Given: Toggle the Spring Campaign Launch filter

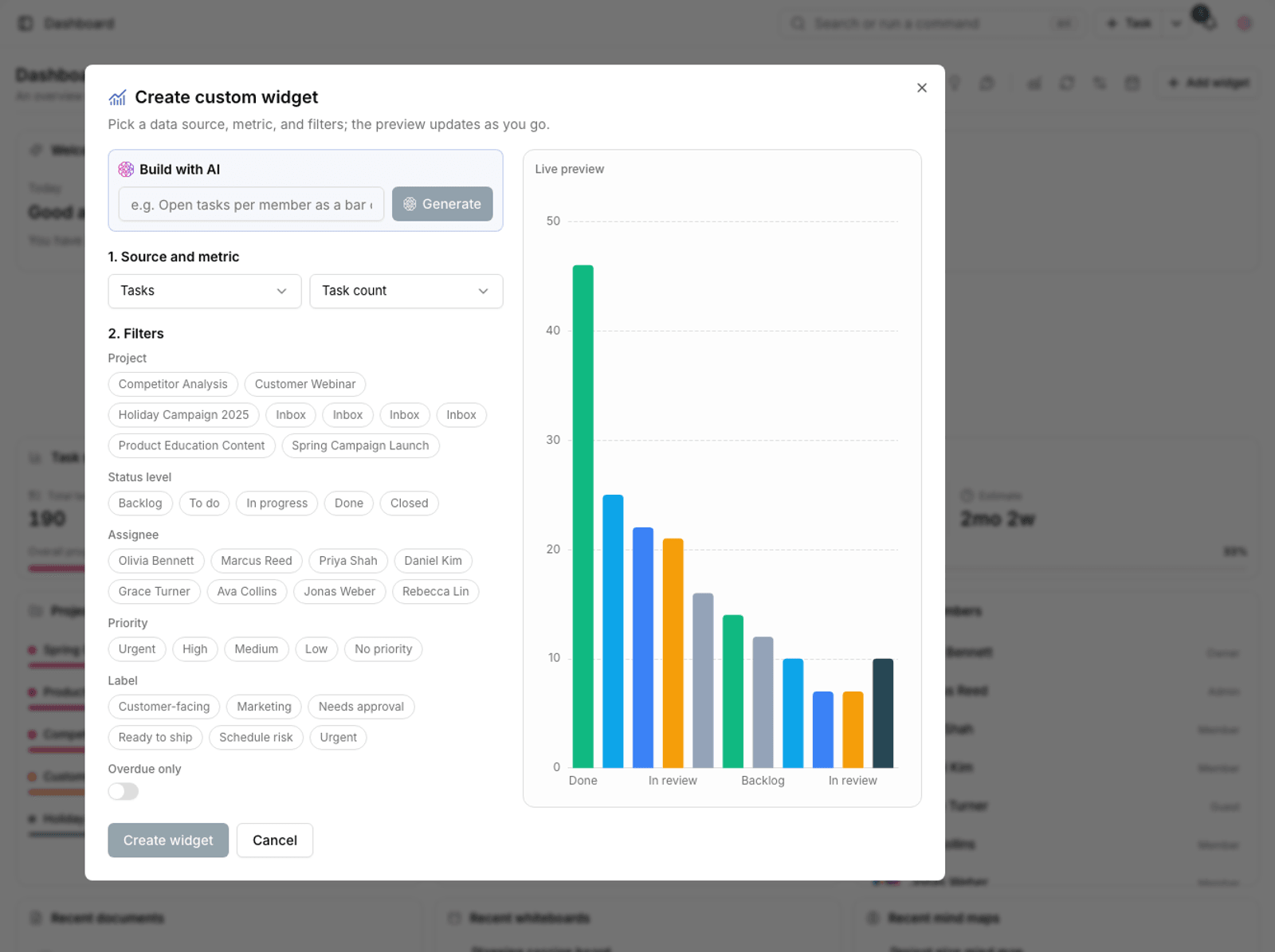Looking at the screenshot, I should (360, 446).
